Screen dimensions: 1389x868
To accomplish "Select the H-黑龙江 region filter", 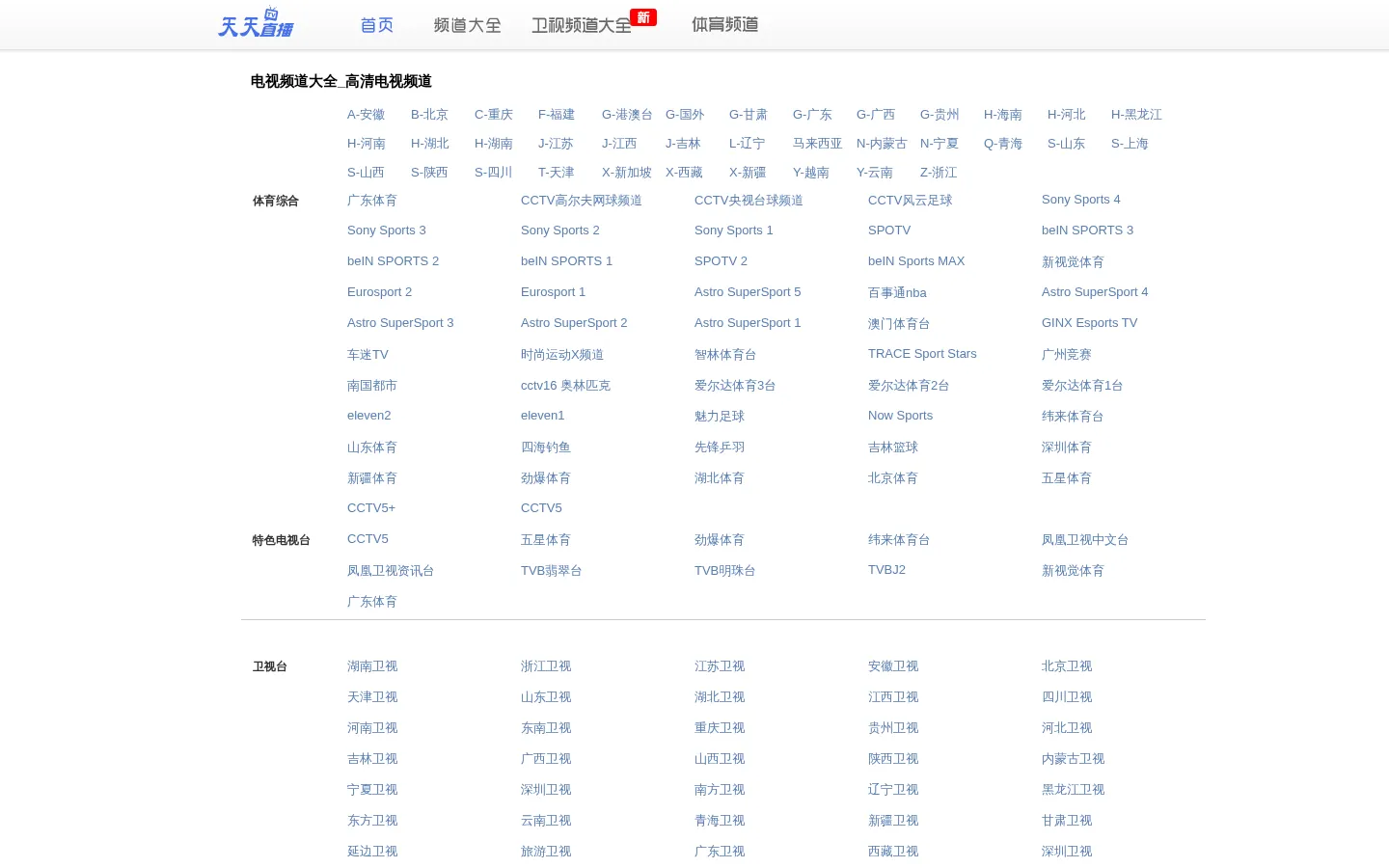I will 1136,115.
